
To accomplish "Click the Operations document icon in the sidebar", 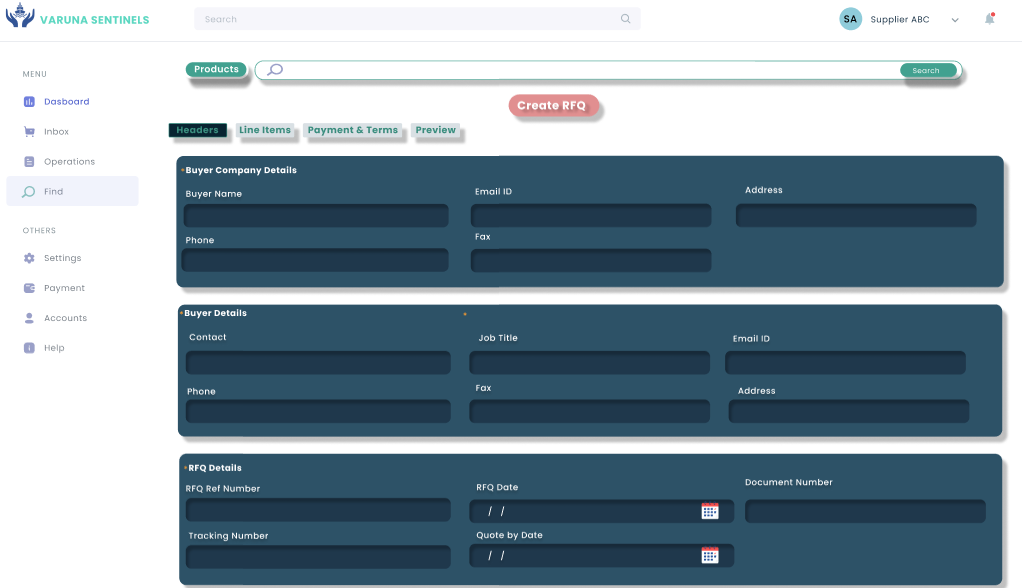I will pos(29,162).
